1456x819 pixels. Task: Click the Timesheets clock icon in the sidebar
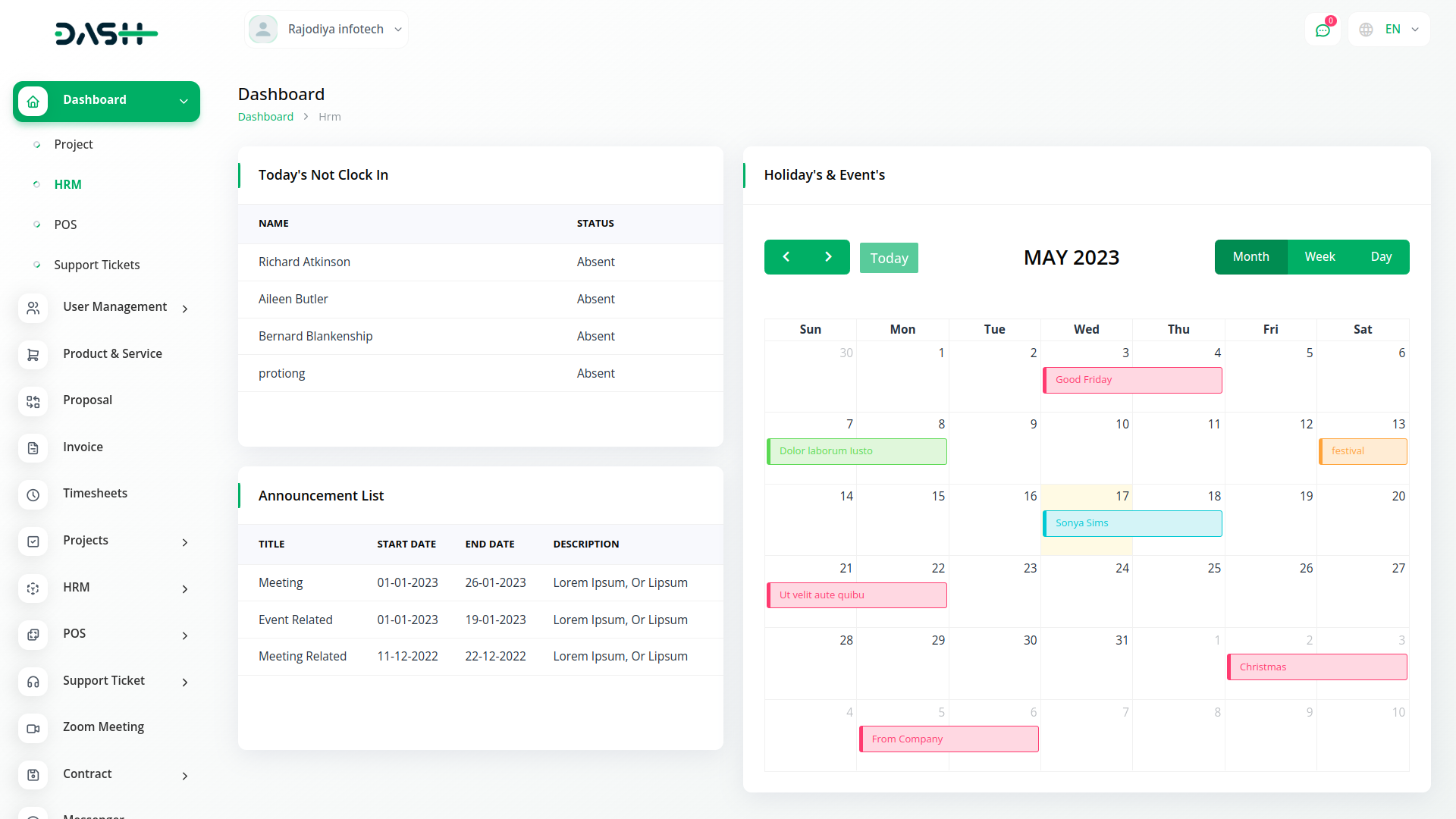coord(33,494)
